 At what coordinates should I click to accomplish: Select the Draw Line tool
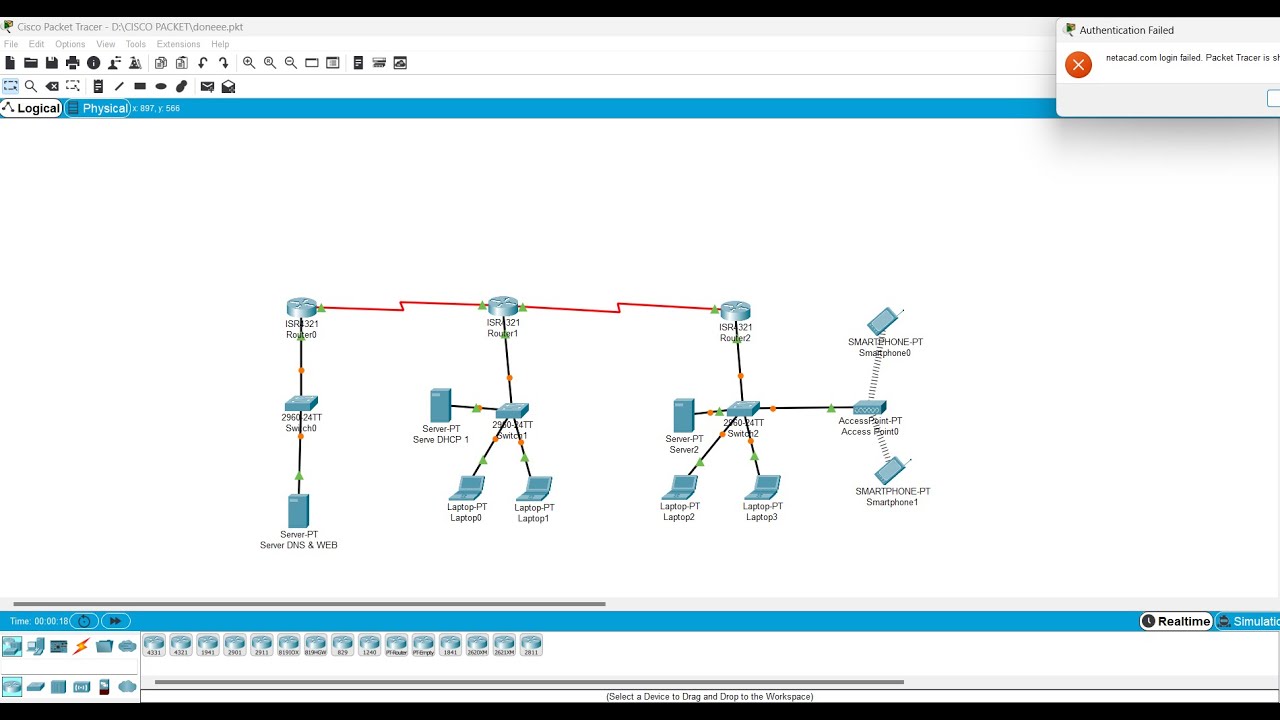click(x=119, y=87)
